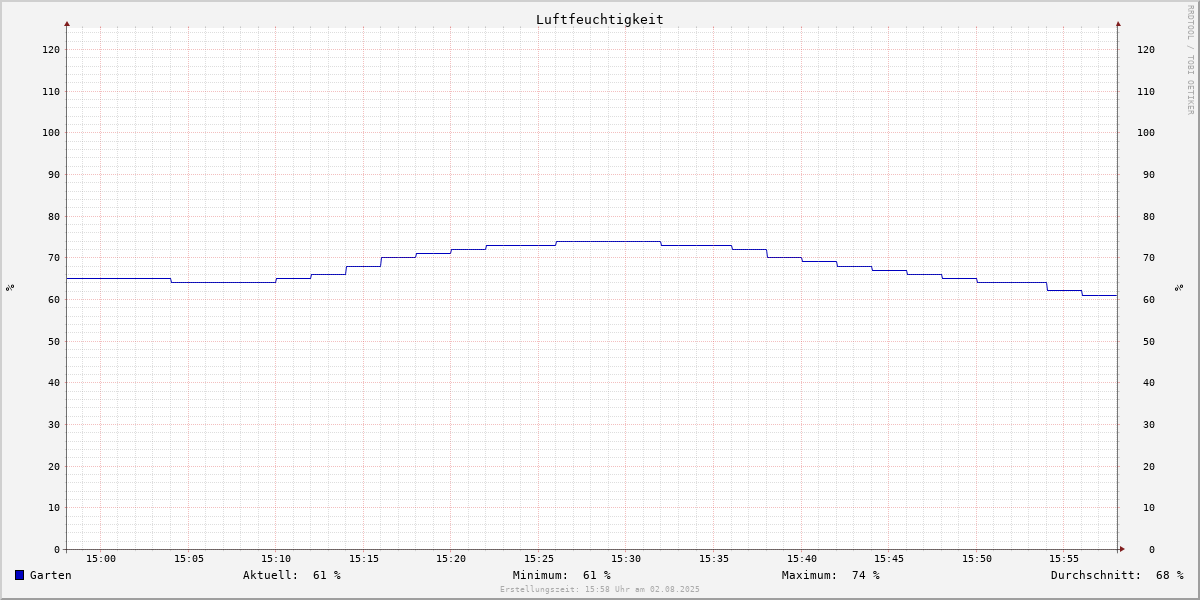Image resolution: width=1200 pixels, height=600 pixels.
Task: Click the RRDTOOL / TOBI OETIKER vertical text
Action: point(1190,59)
